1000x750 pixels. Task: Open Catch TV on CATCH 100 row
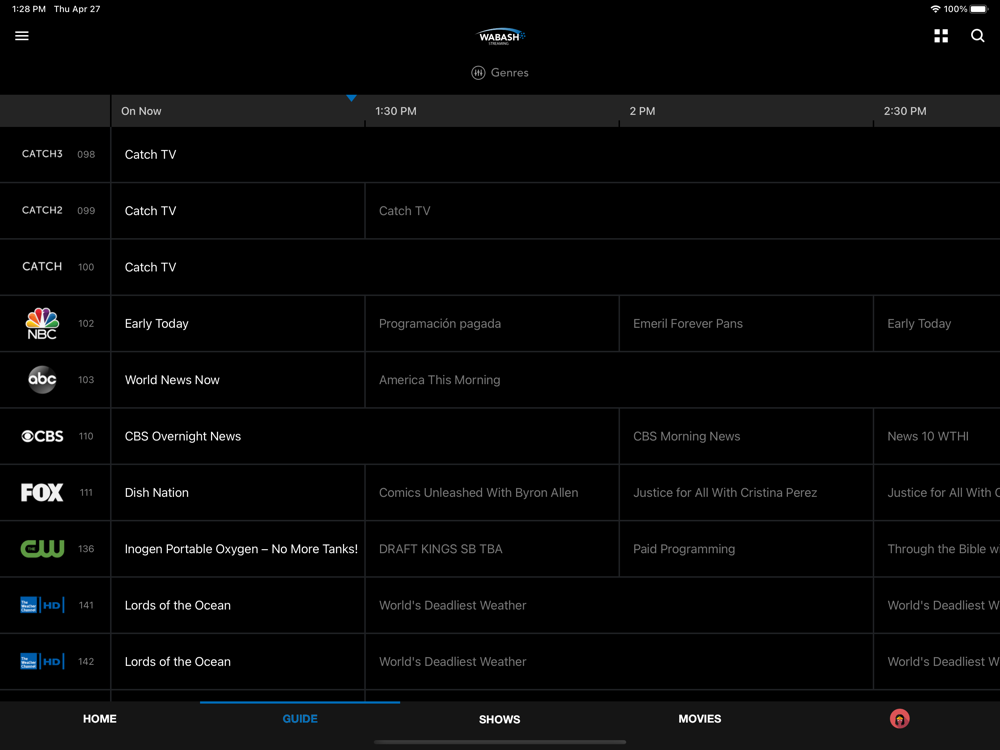pos(555,267)
